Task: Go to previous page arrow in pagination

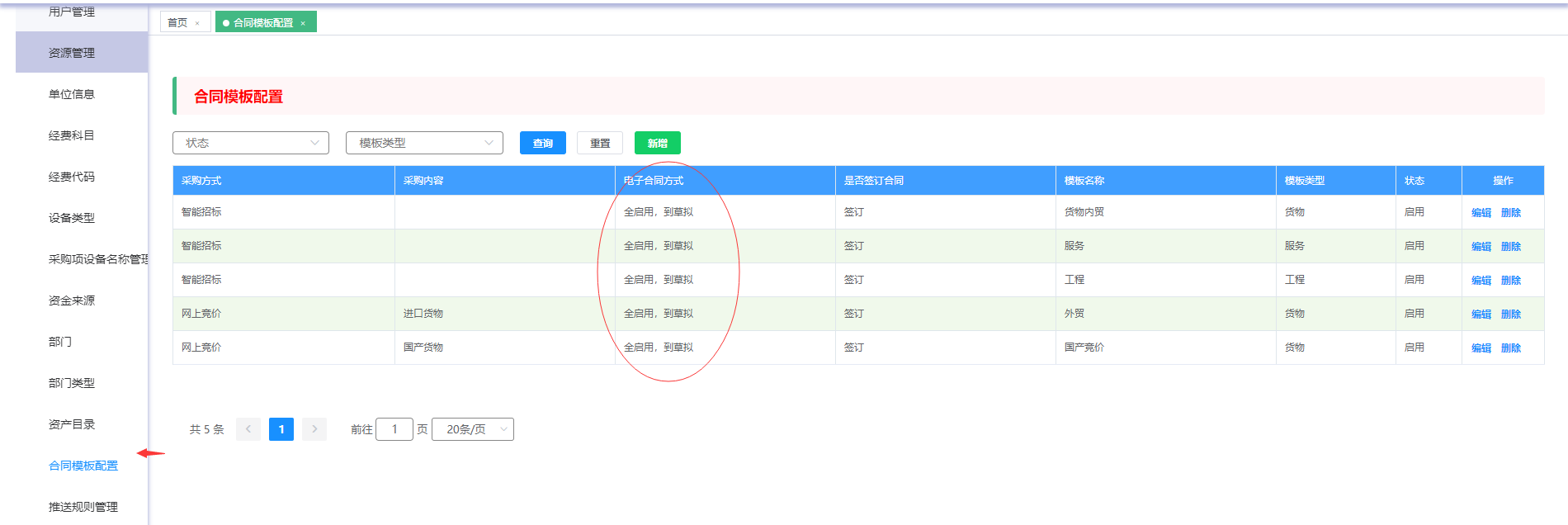Action: coord(248,429)
